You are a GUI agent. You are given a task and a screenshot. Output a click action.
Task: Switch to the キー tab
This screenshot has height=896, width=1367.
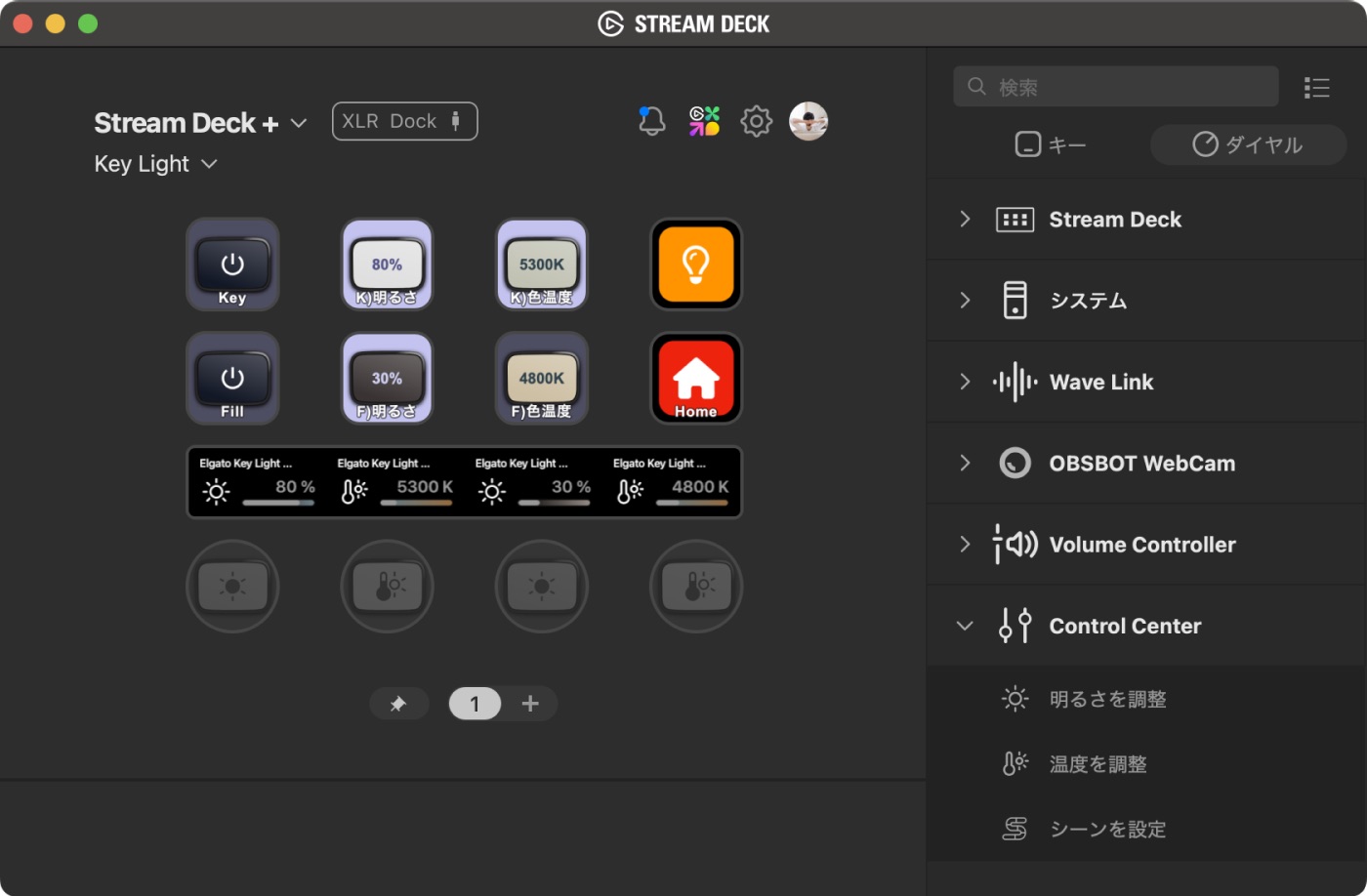click(x=1051, y=144)
